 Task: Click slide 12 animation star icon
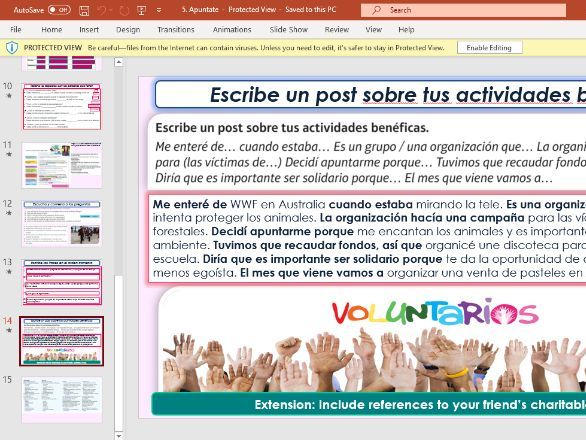pyautogui.click(x=9, y=213)
